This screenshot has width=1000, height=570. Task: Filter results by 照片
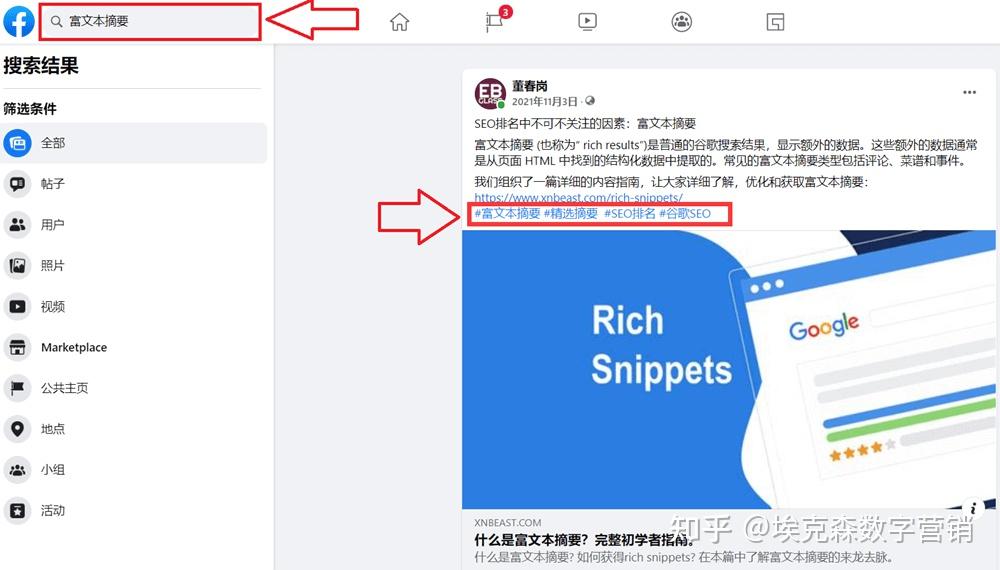tap(134, 265)
